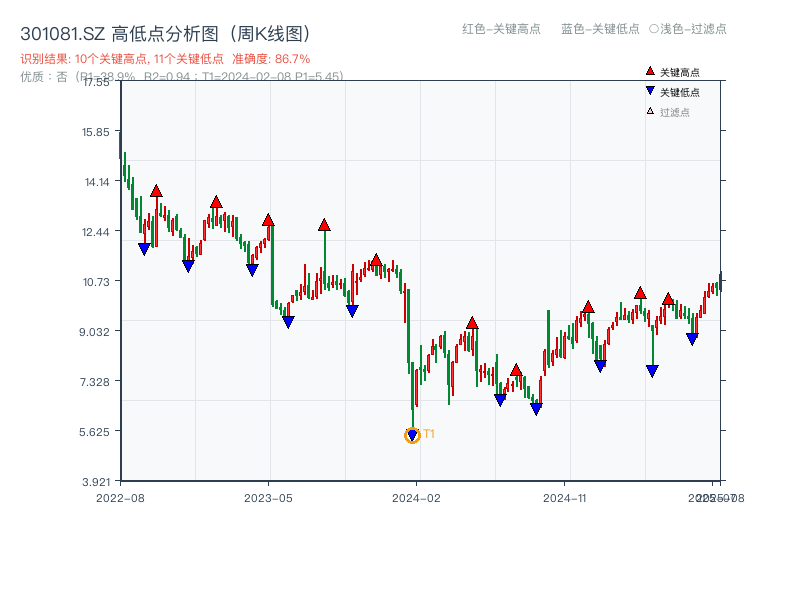The height and width of the screenshot is (600, 800).
Task: Click the white filtered-point triangle in legend
Action: click(x=650, y=112)
